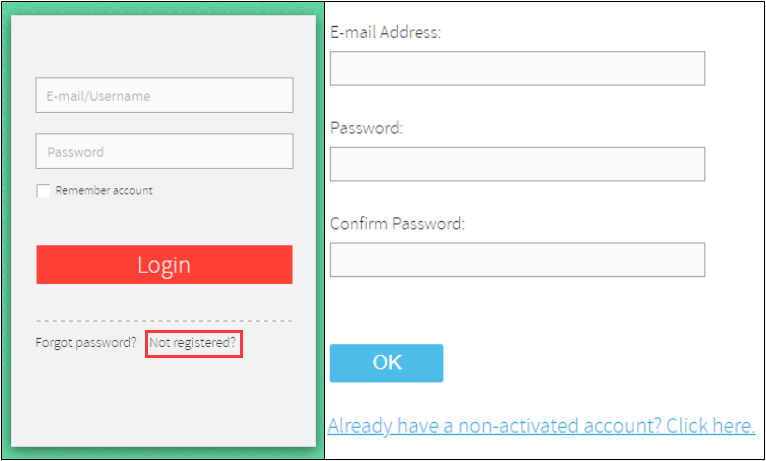Viewport: 766px width, 461px height.
Task: Enable the Remember account checkbox
Action: pyautogui.click(x=43, y=191)
